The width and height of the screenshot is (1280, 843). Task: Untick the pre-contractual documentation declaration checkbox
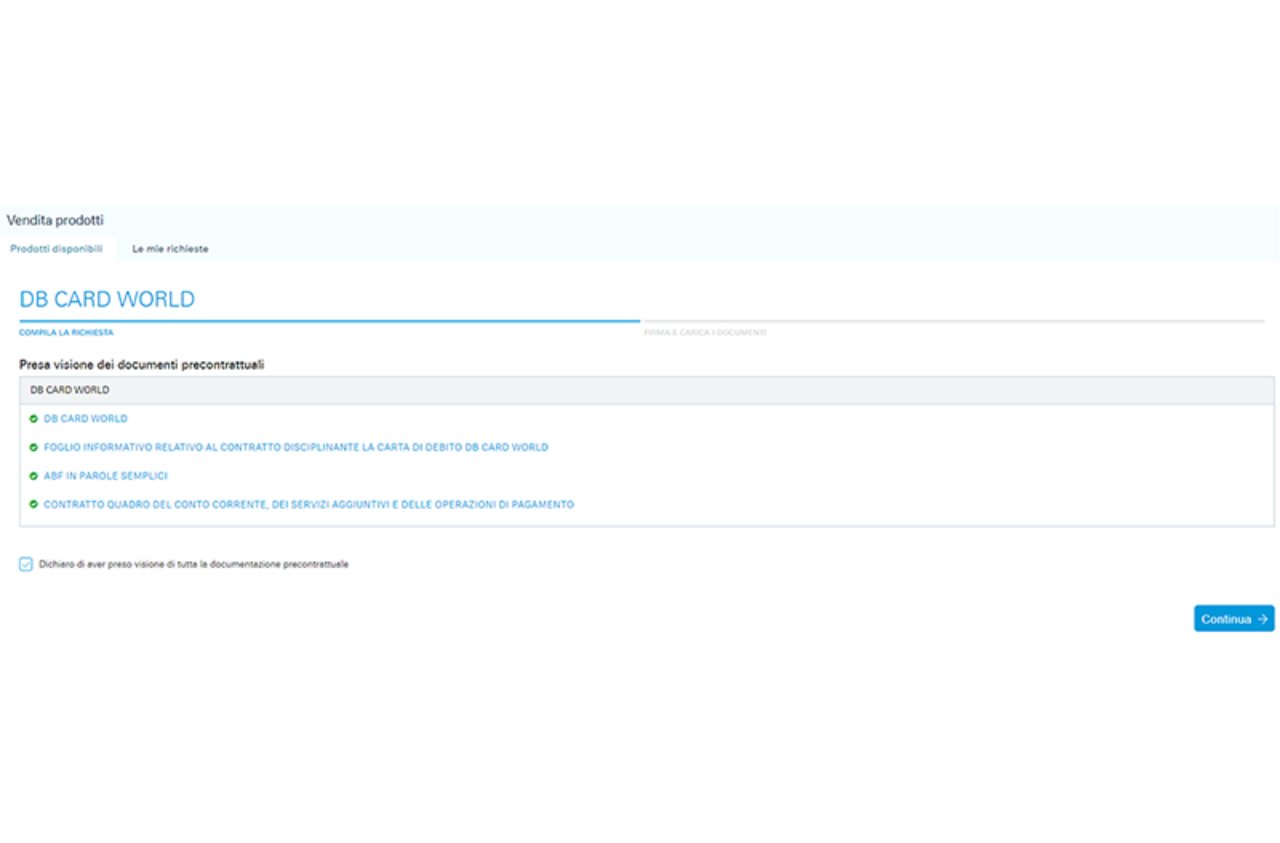tap(26, 564)
